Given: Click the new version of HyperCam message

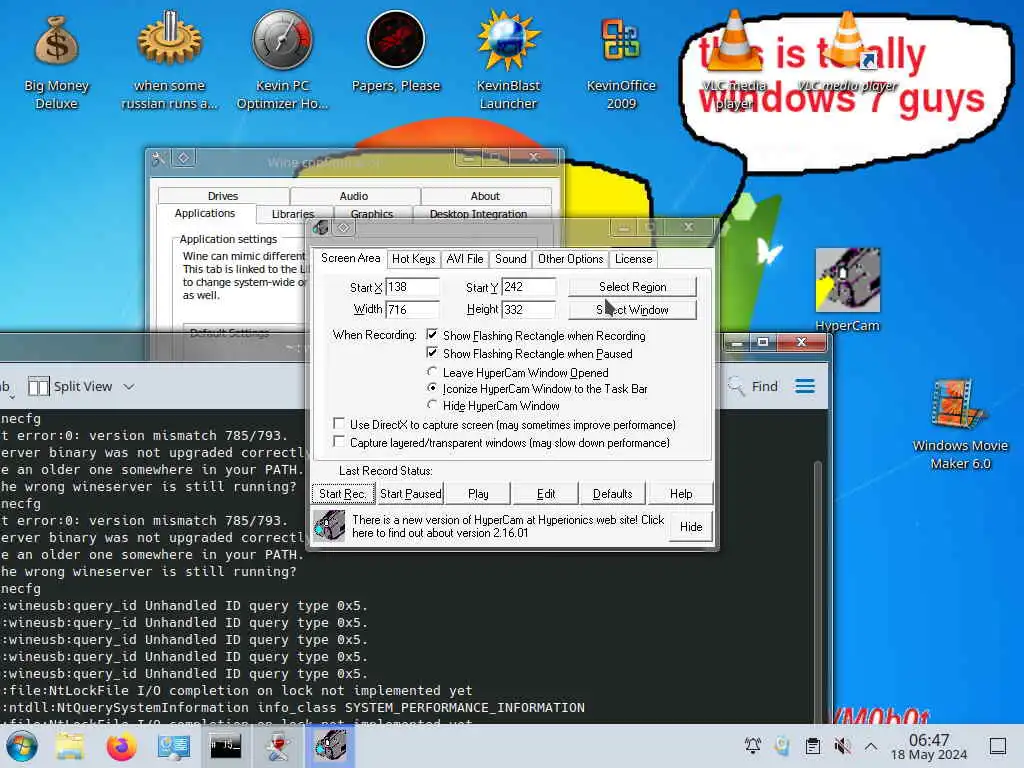Looking at the screenshot, I should [507, 526].
